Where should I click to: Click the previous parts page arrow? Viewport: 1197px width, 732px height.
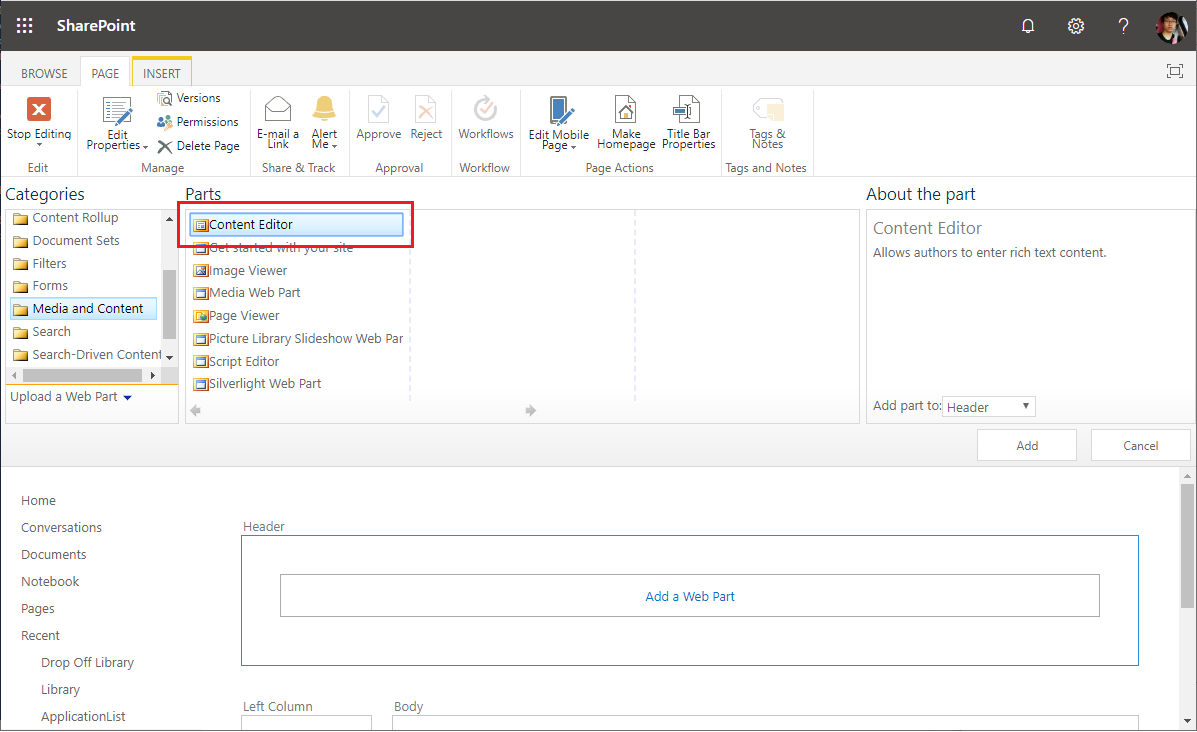click(x=195, y=411)
